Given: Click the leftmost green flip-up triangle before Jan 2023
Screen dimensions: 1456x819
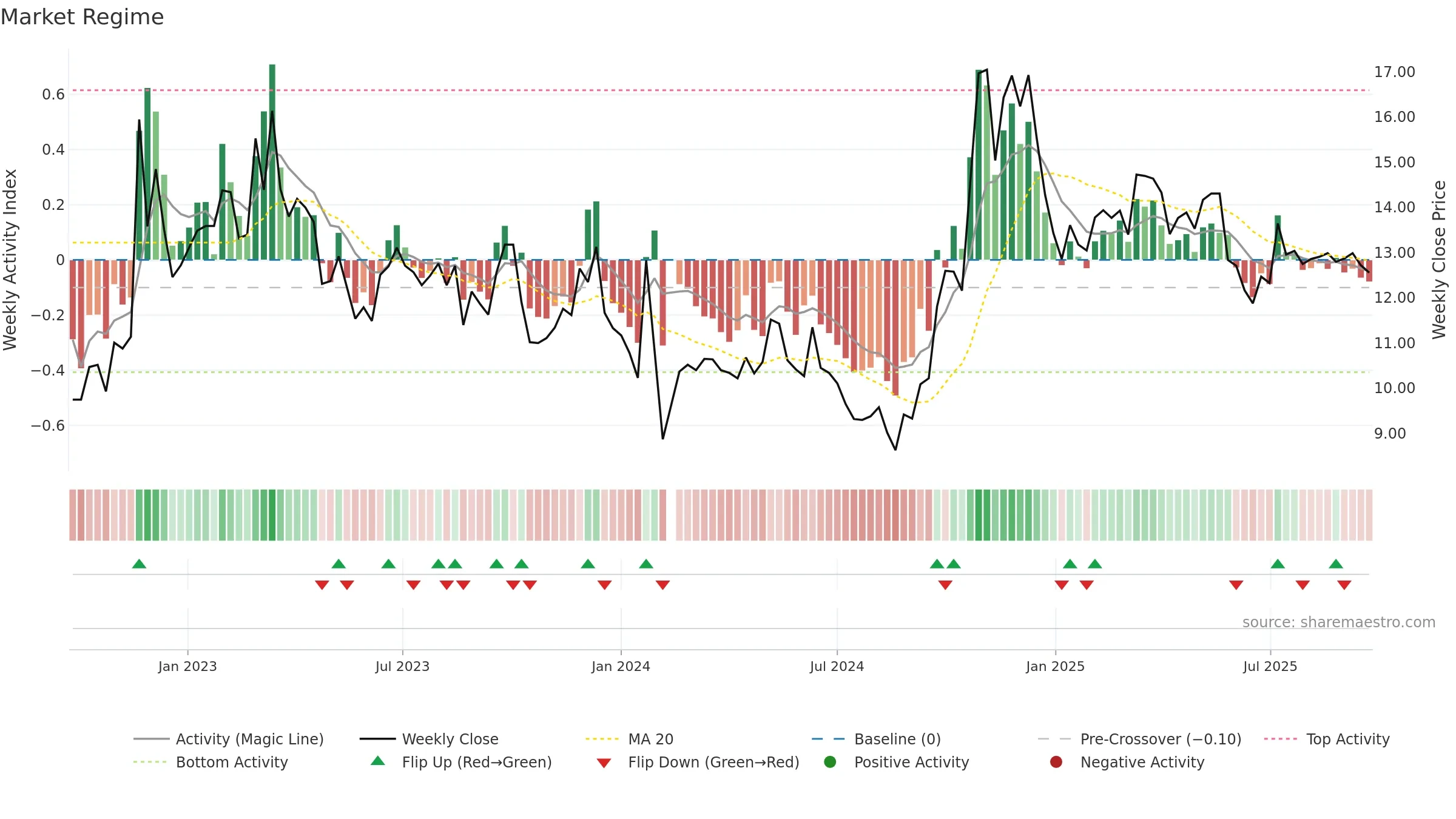Looking at the screenshot, I should [x=139, y=564].
